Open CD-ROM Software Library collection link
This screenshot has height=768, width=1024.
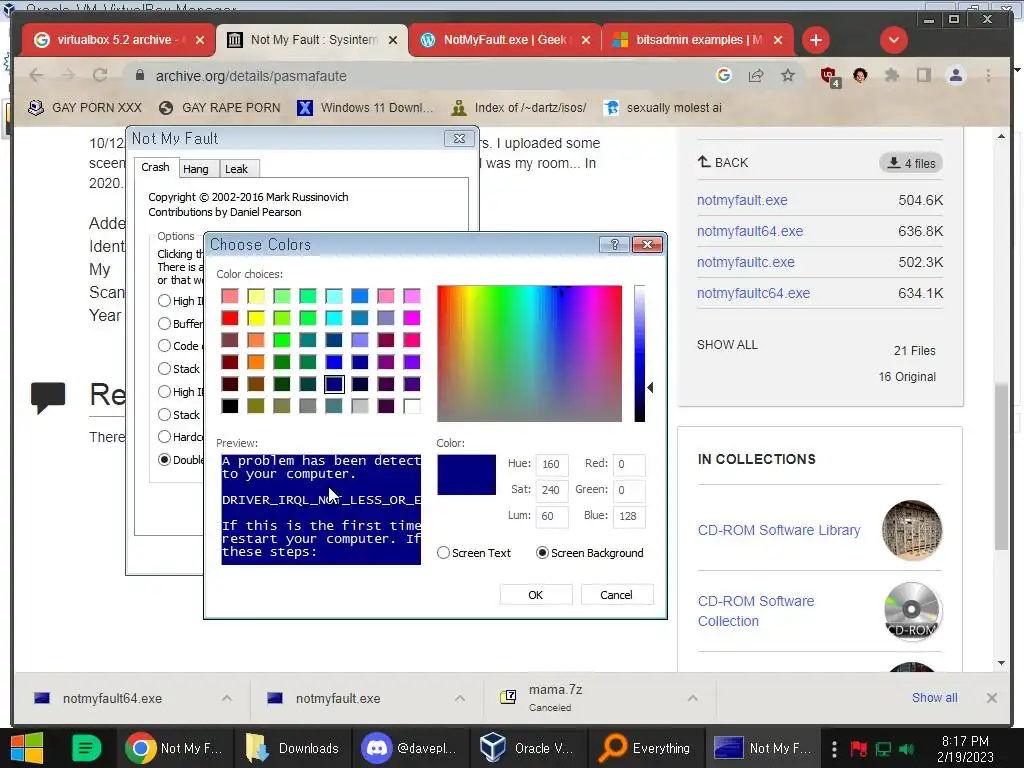779,530
